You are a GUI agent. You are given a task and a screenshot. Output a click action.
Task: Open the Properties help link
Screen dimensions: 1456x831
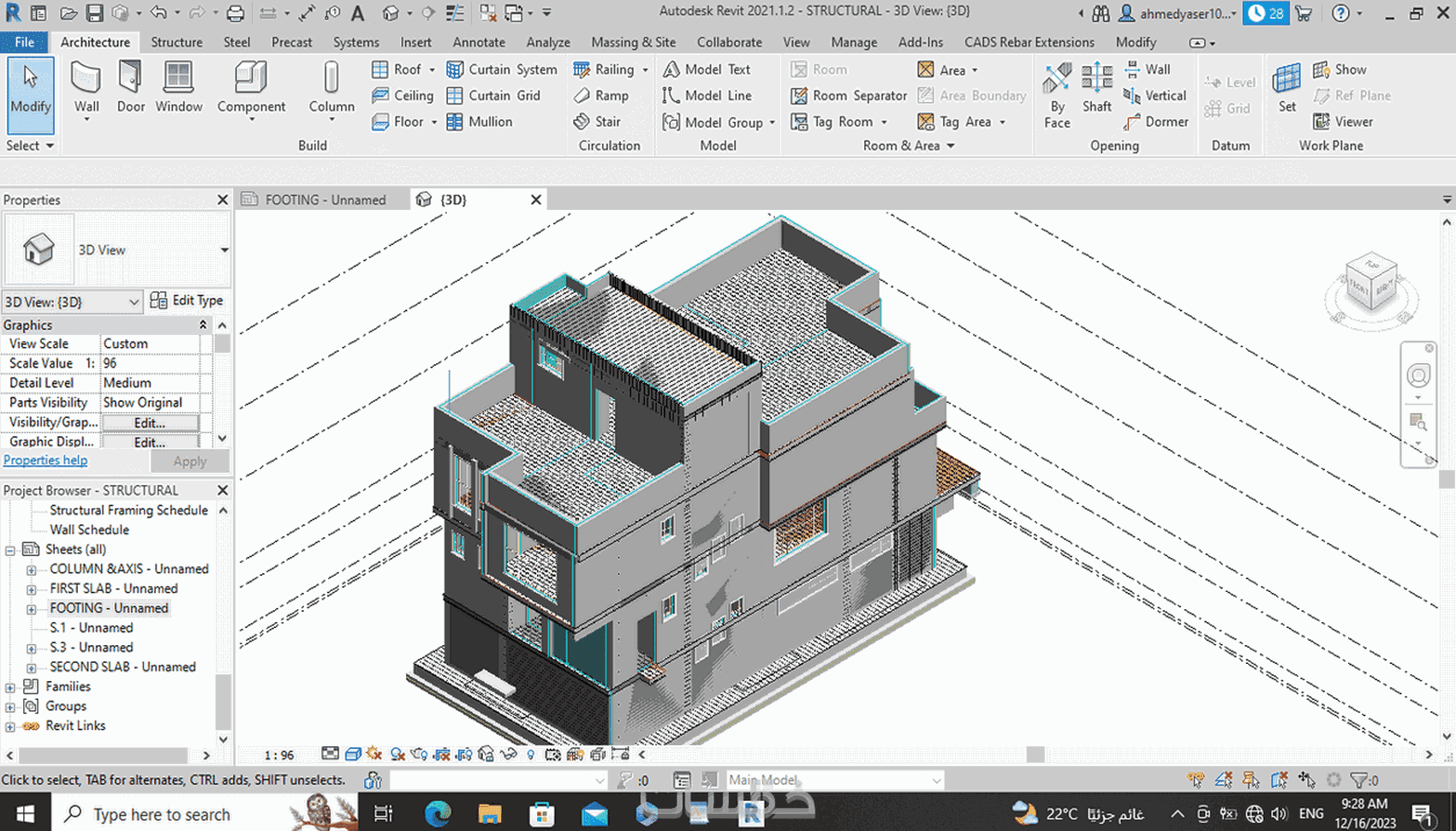[45, 460]
